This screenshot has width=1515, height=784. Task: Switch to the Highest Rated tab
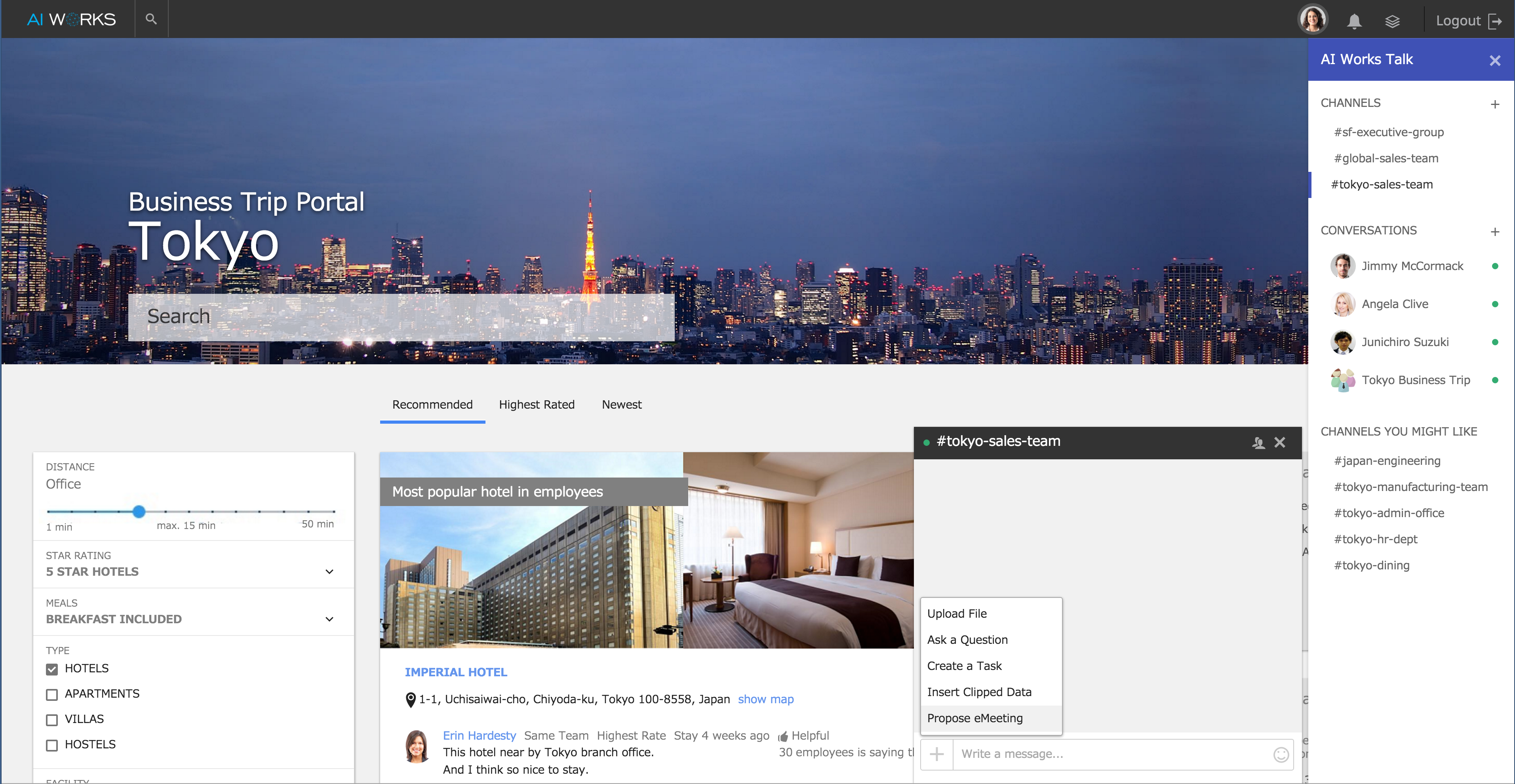pyautogui.click(x=537, y=405)
